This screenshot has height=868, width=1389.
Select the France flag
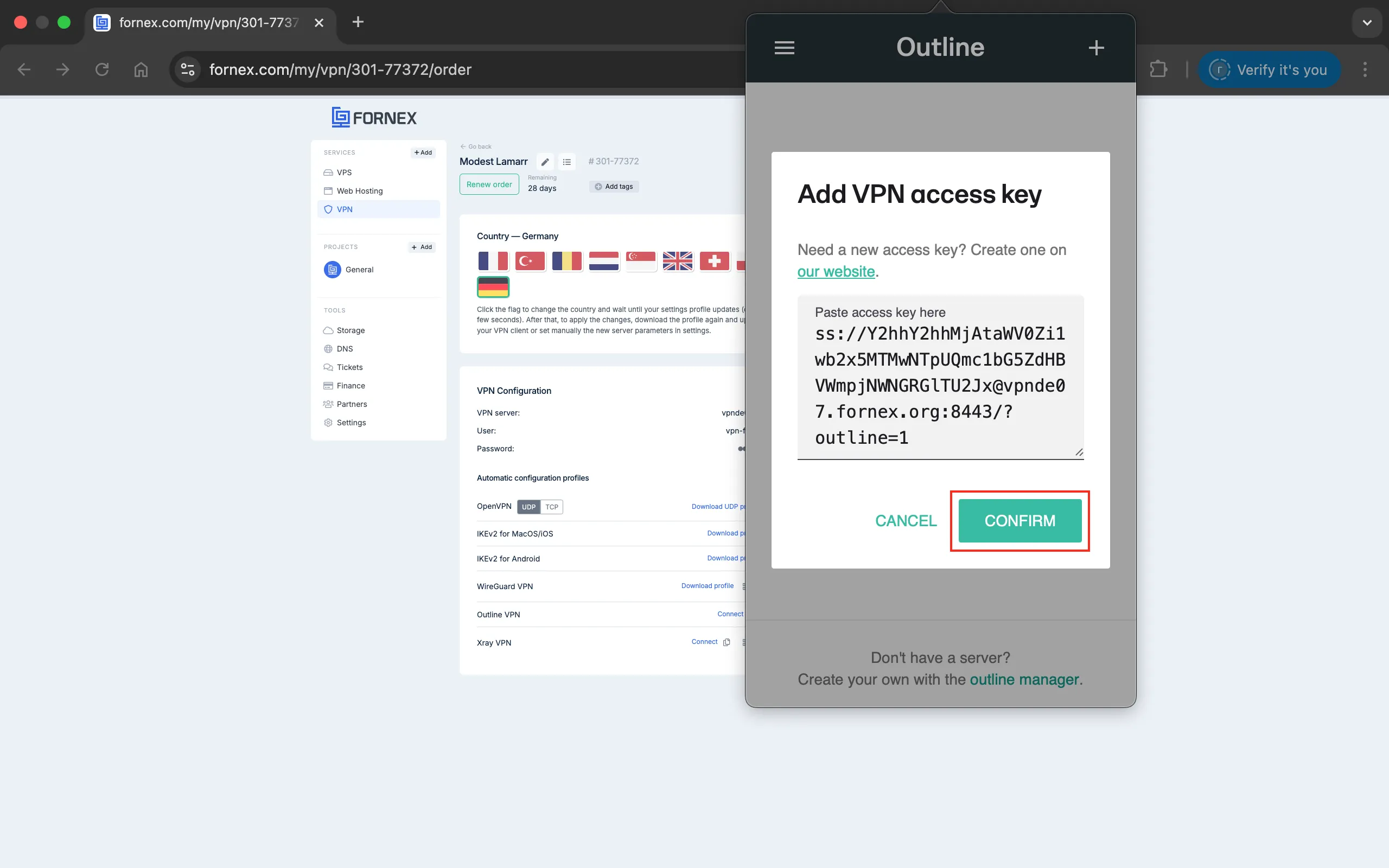[493, 261]
